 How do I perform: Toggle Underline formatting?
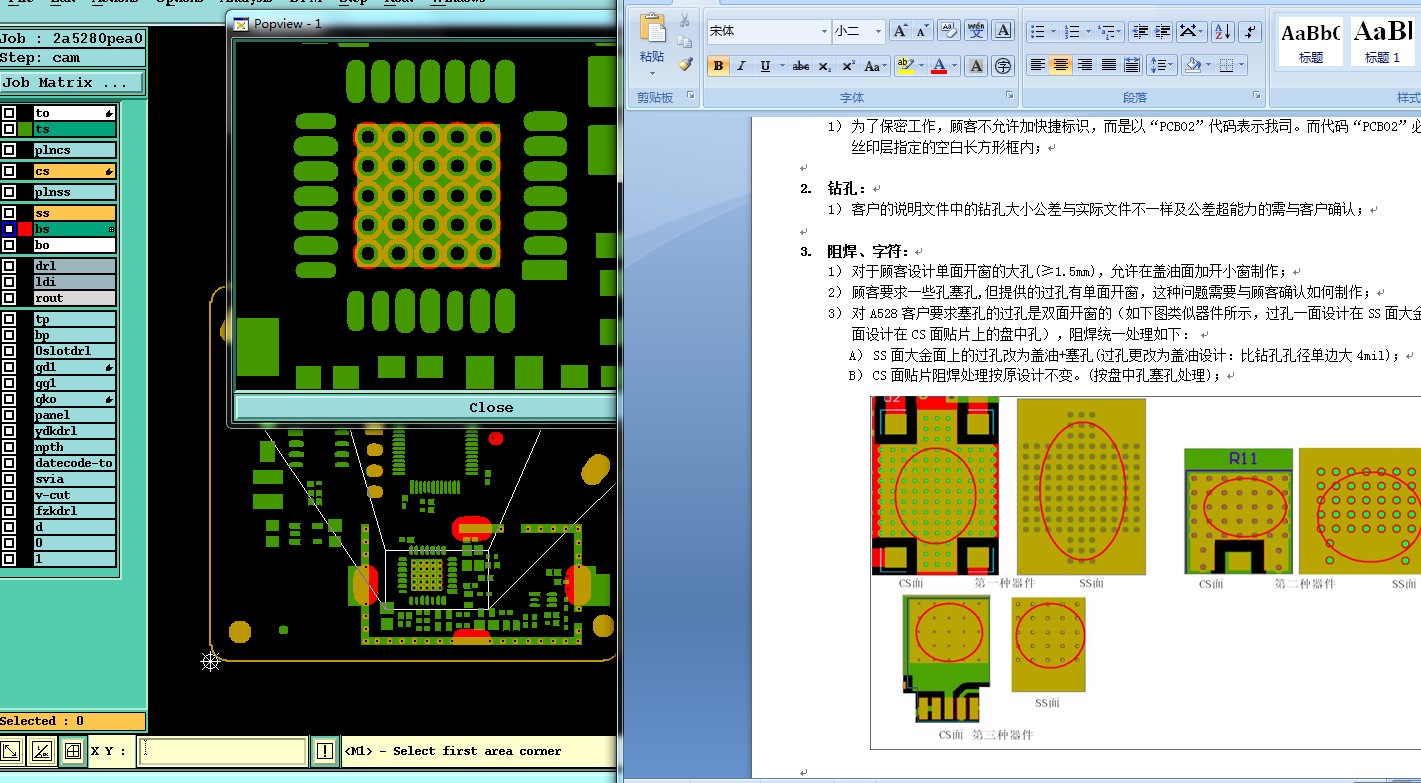point(765,66)
